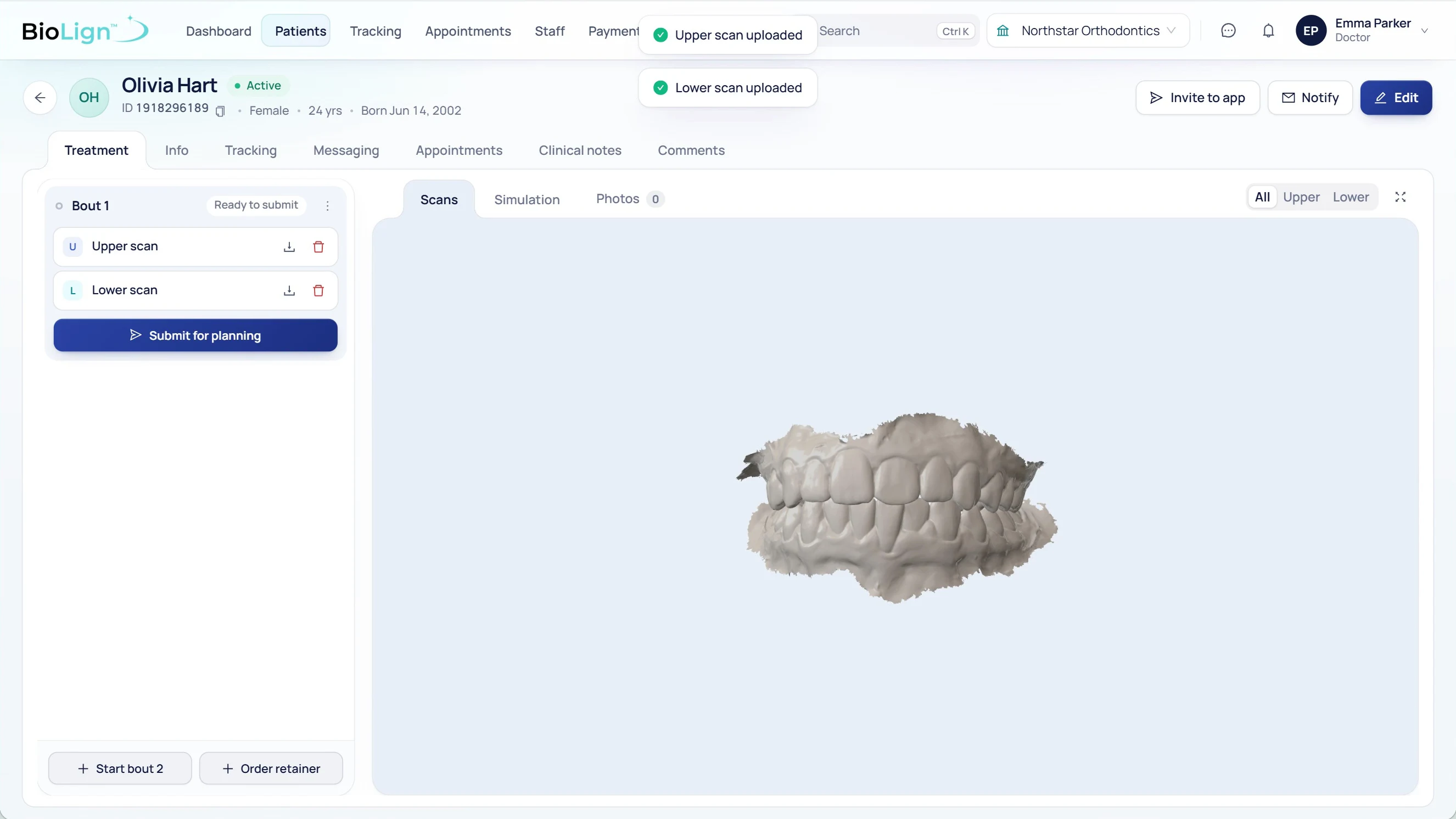Click Order retainer
The image size is (1456, 819).
(271, 768)
